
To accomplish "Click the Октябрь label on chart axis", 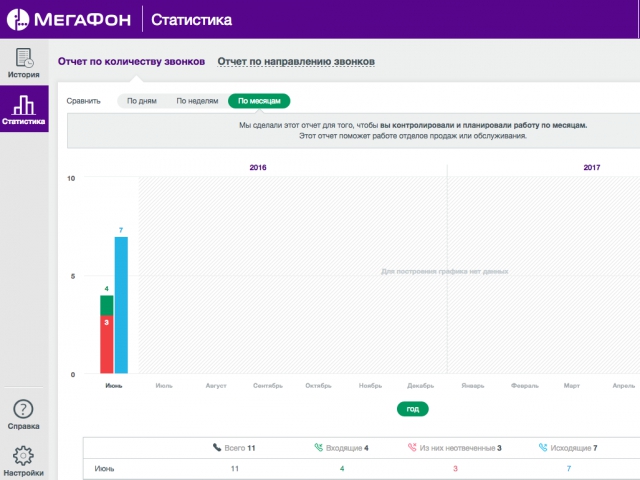I will click(318, 386).
